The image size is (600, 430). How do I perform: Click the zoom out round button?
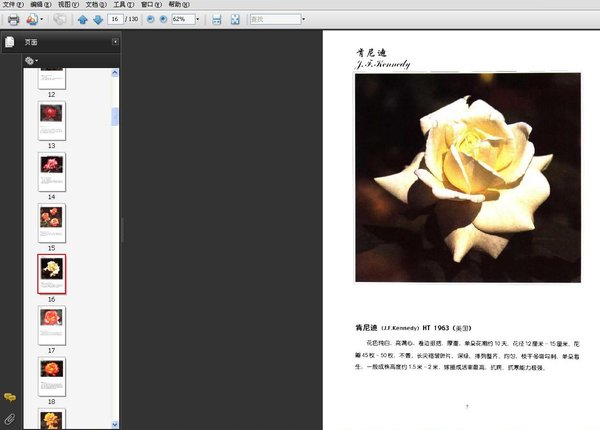click(x=151, y=19)
